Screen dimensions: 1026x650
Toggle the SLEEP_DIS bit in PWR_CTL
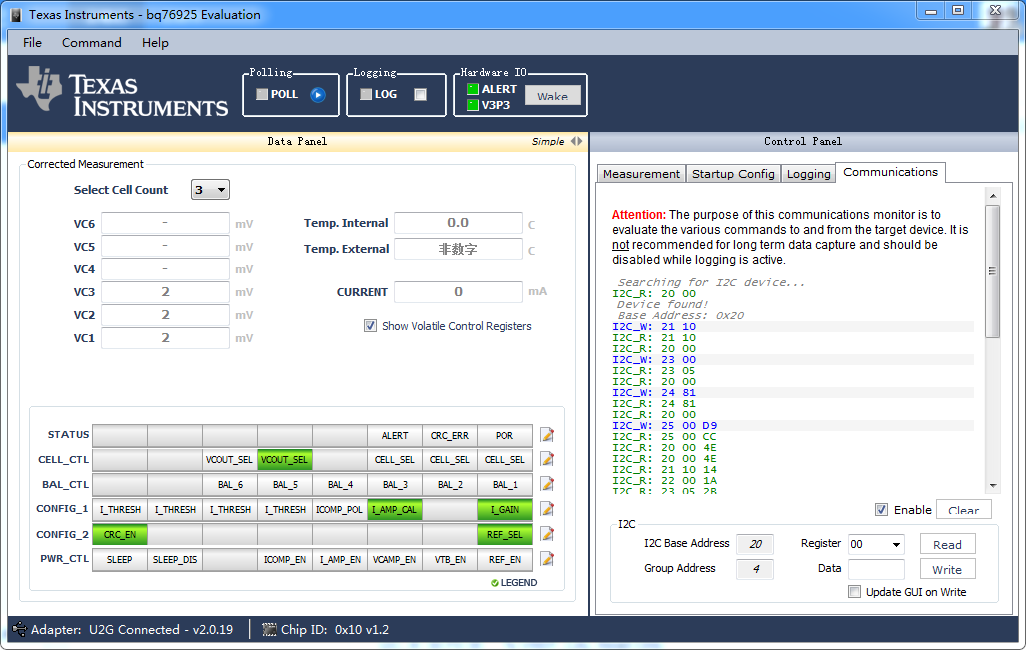(175, 560)
